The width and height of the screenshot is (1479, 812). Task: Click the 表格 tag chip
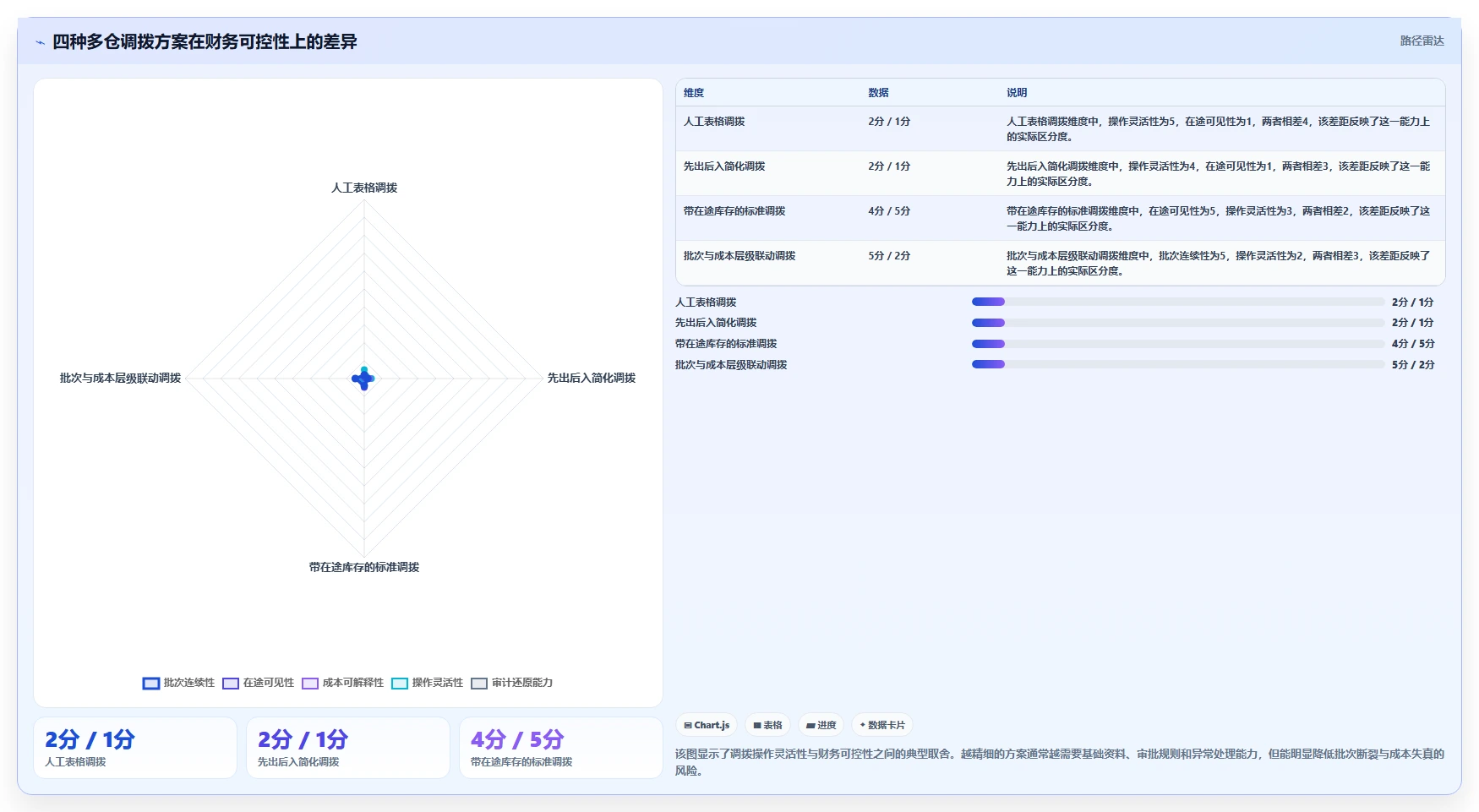767,725
